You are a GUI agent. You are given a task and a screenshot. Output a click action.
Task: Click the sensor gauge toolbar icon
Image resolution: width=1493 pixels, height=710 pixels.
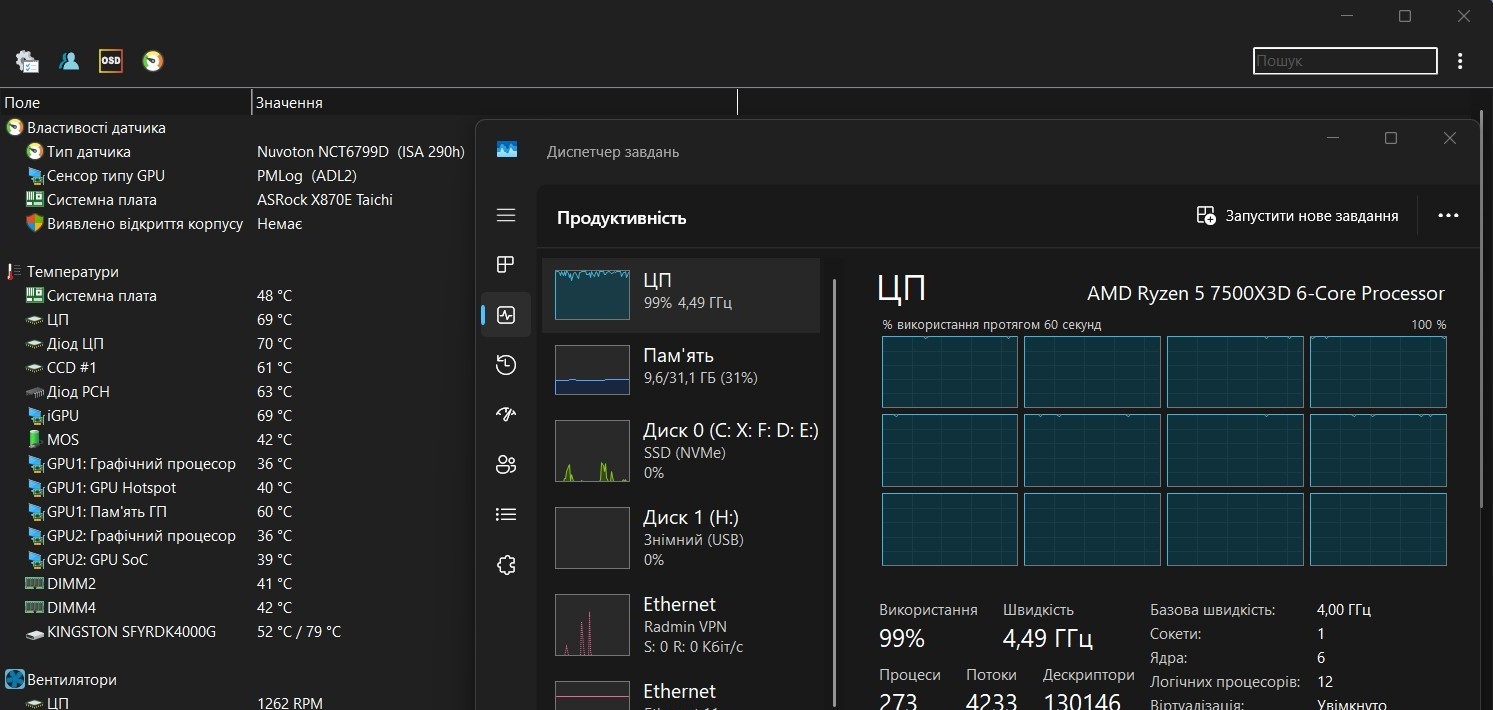[x=152, y=61]
